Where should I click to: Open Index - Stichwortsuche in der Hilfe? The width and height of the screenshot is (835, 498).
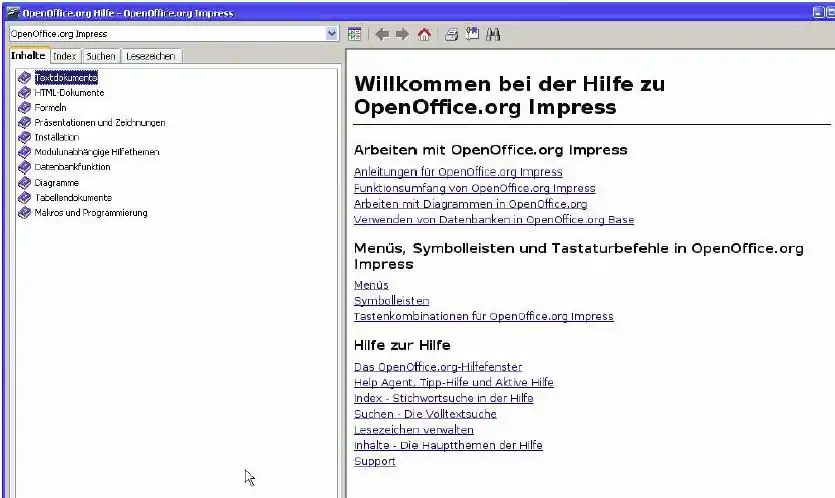[x=444, y=398]
